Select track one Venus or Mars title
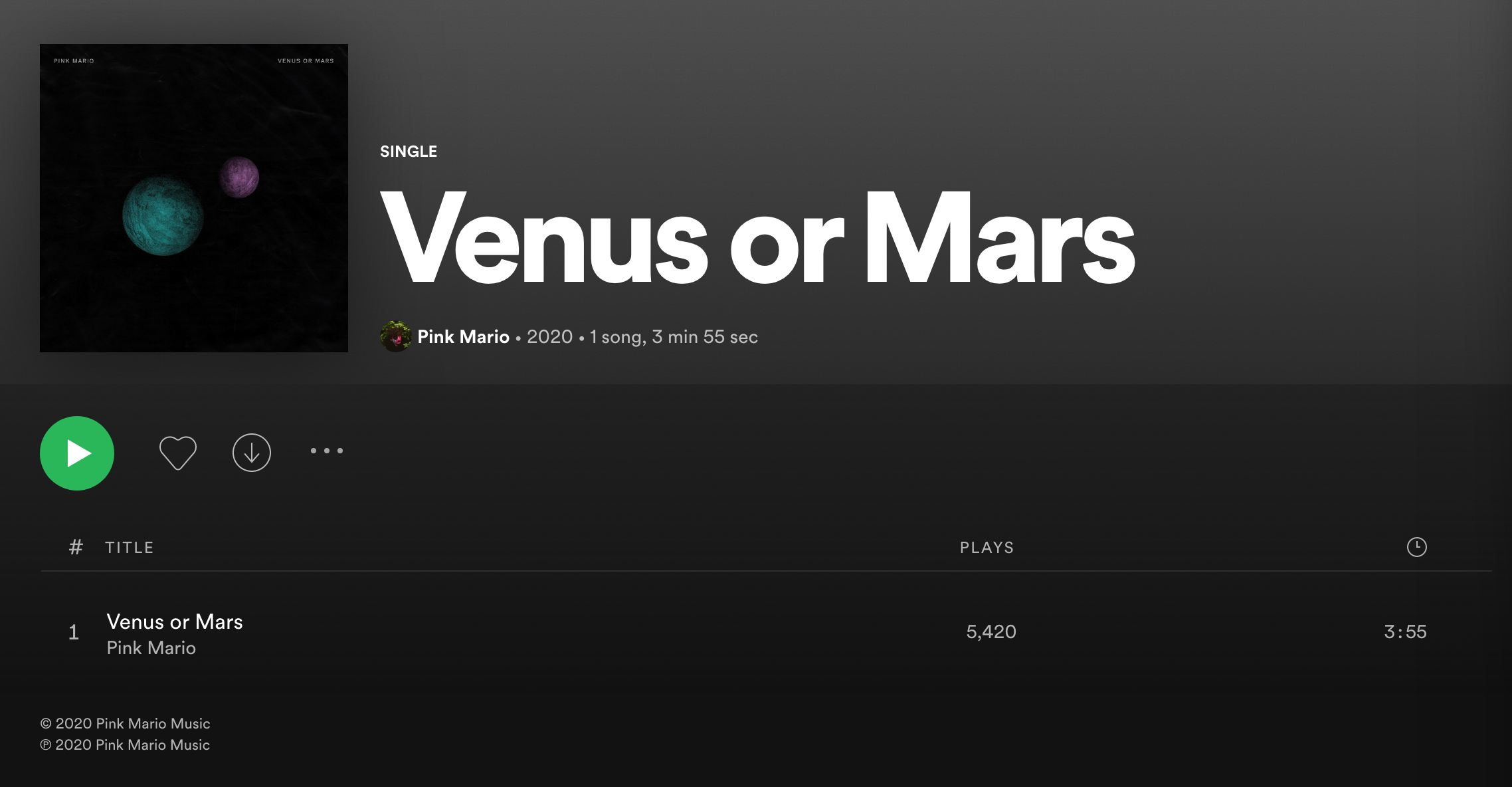 [x=175, y=621]
